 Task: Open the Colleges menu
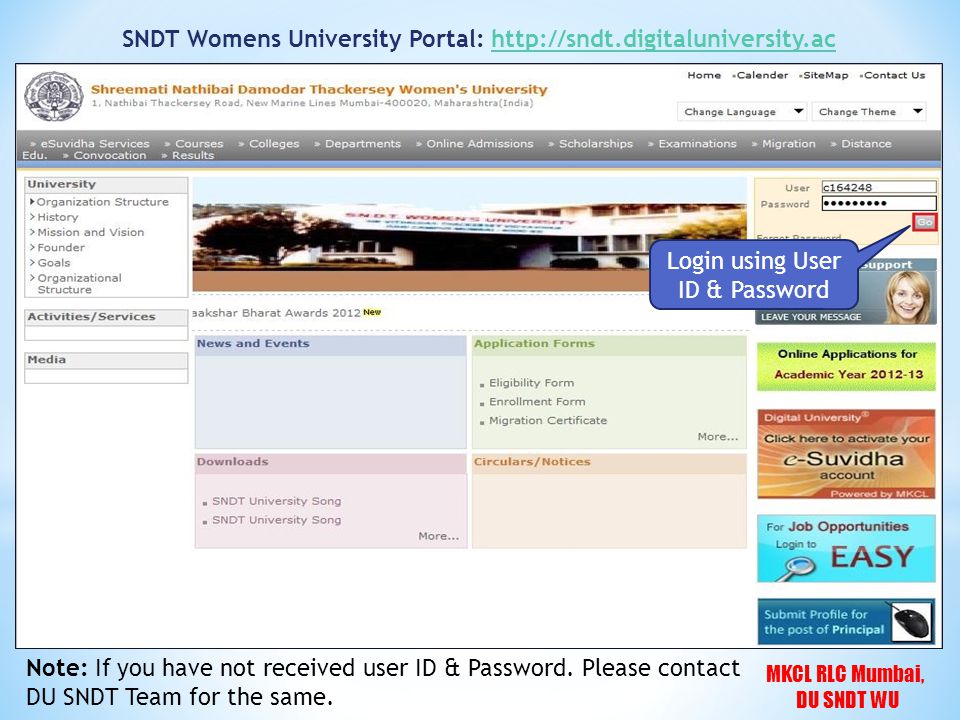(x=274, y=143)
